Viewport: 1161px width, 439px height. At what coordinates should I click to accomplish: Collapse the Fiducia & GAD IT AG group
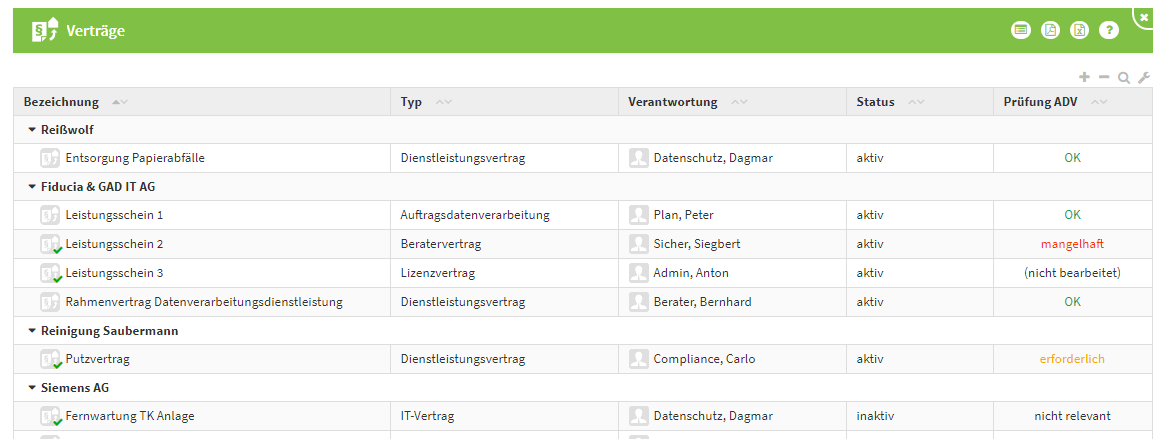(32, 187)
